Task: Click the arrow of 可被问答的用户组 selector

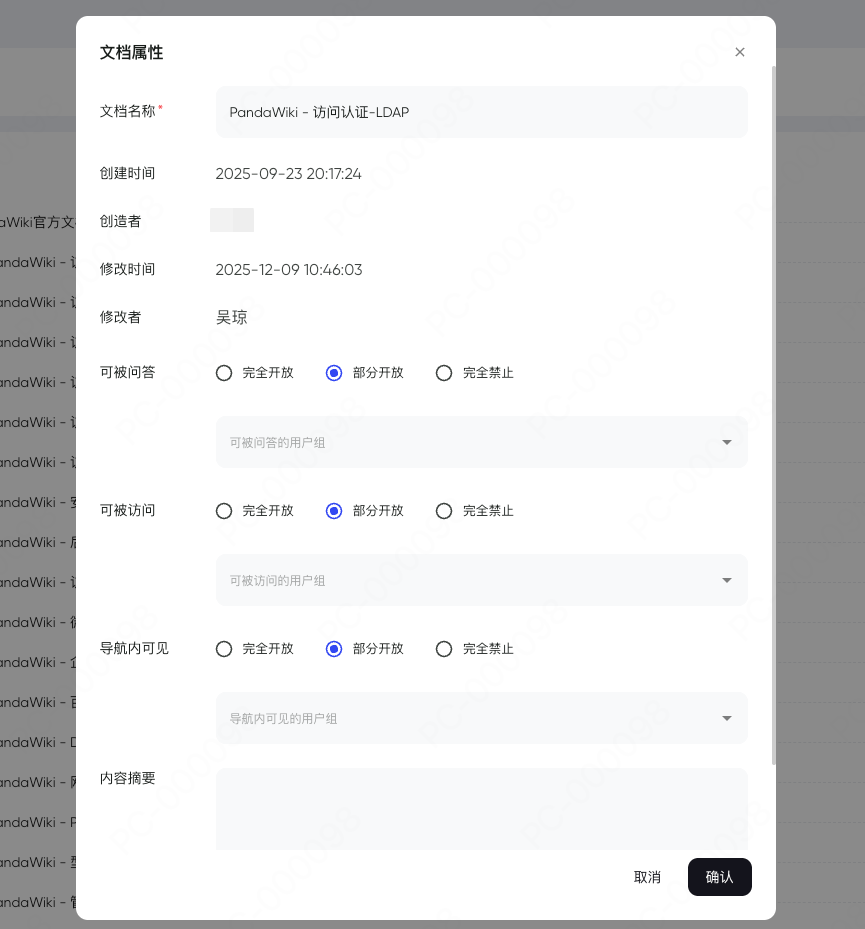Action: click(727, 443)
